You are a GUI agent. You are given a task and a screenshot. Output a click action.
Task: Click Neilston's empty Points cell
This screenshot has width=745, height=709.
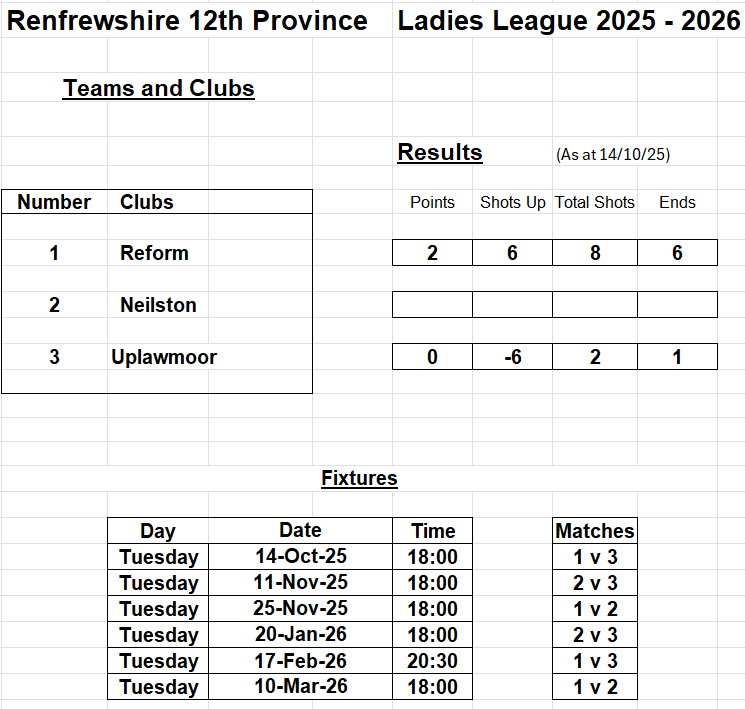pyautogui.click(x=432, y=304)
